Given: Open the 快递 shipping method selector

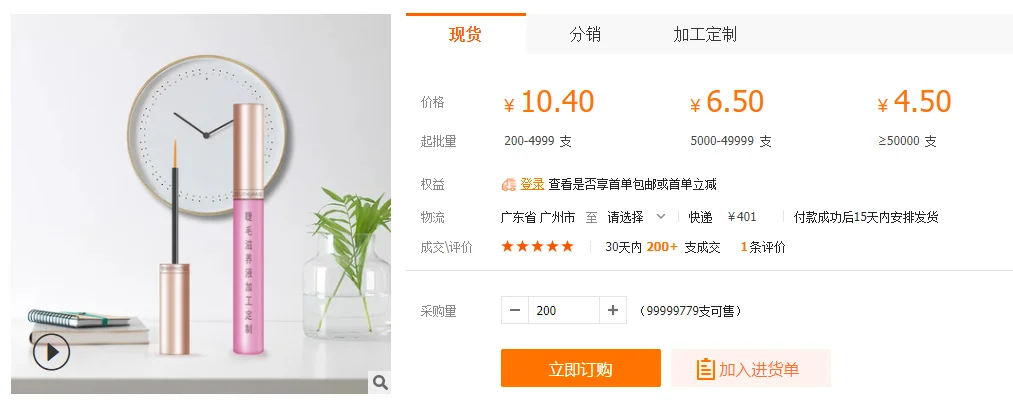Looking at the screenshot, I should tap(700, 217).
